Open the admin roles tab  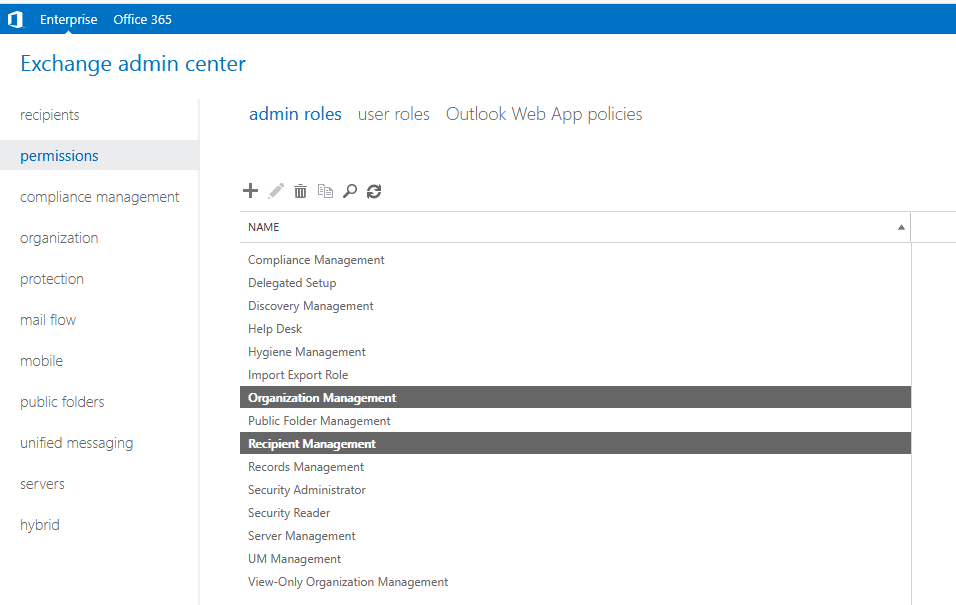(295, 114)
